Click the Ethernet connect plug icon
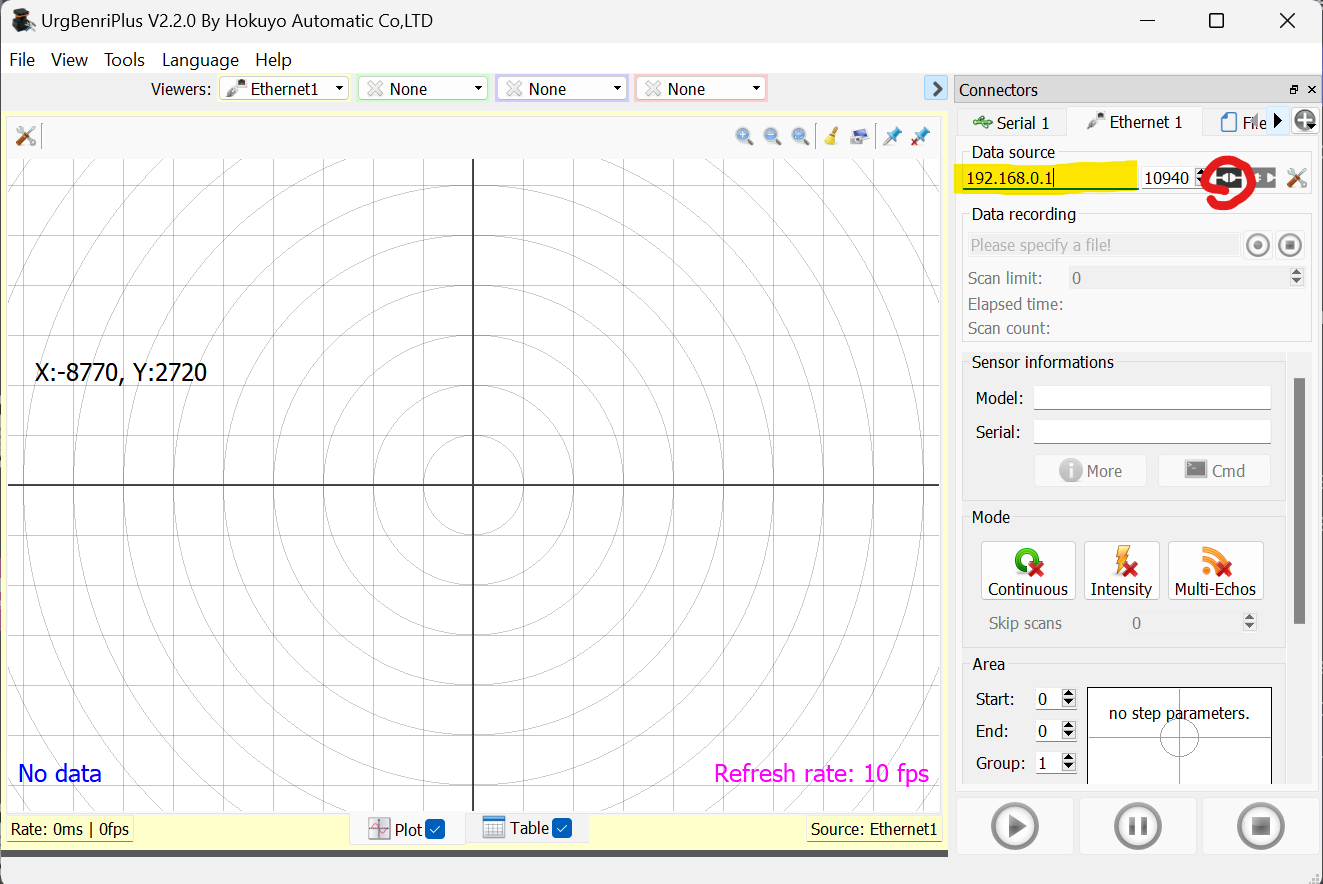Screen dimensions: 1323x884 (1230, 178)
